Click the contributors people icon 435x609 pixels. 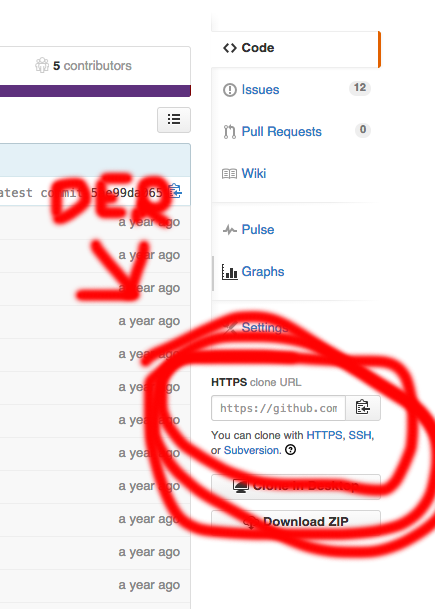[42, 65]
